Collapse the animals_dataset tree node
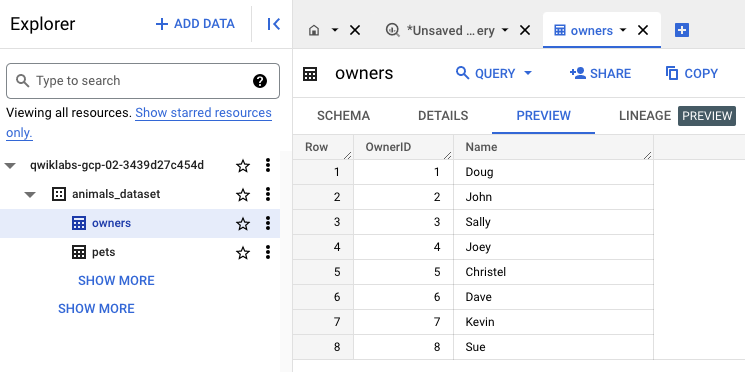 tap(30, 195)
